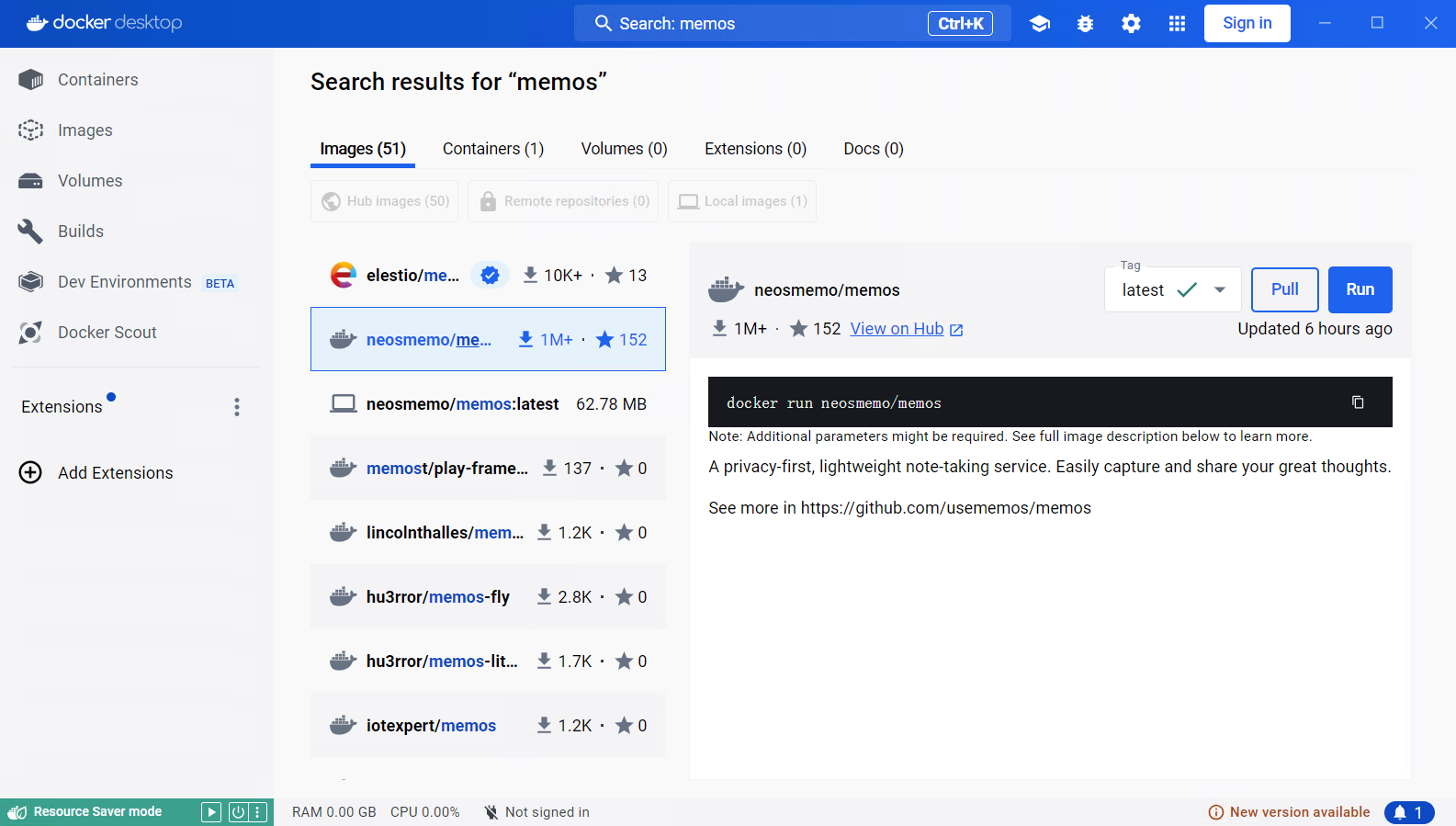The image size is (1456, 826).
Task: Select the lincolnthalles/mem... result
Action: point(488,532)
